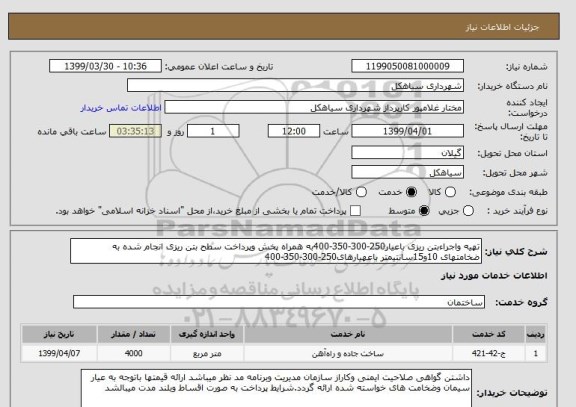Choose the جزیی purchase process option
This screenshot has height=407, width=576.
pyautogui.click(x=468, y=211)
